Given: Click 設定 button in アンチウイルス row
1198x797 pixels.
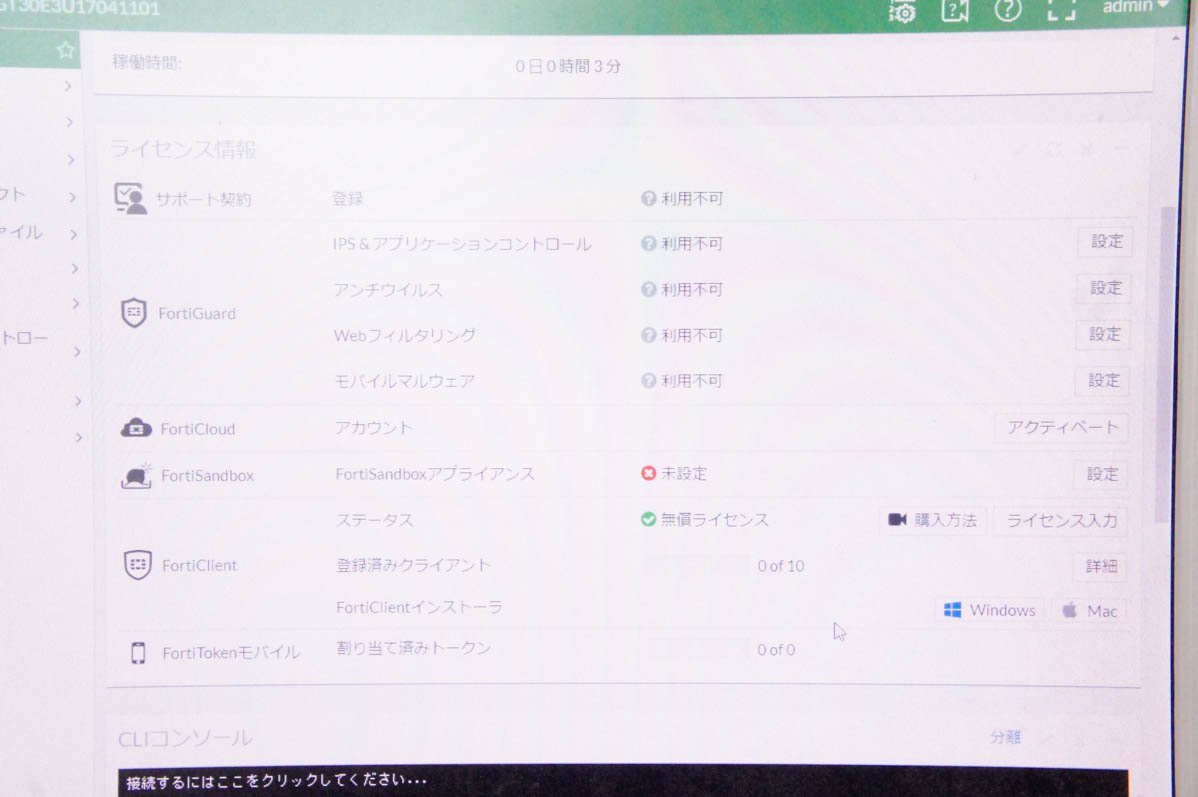Looking at the screenshot, I should (x=1105, y=288).
